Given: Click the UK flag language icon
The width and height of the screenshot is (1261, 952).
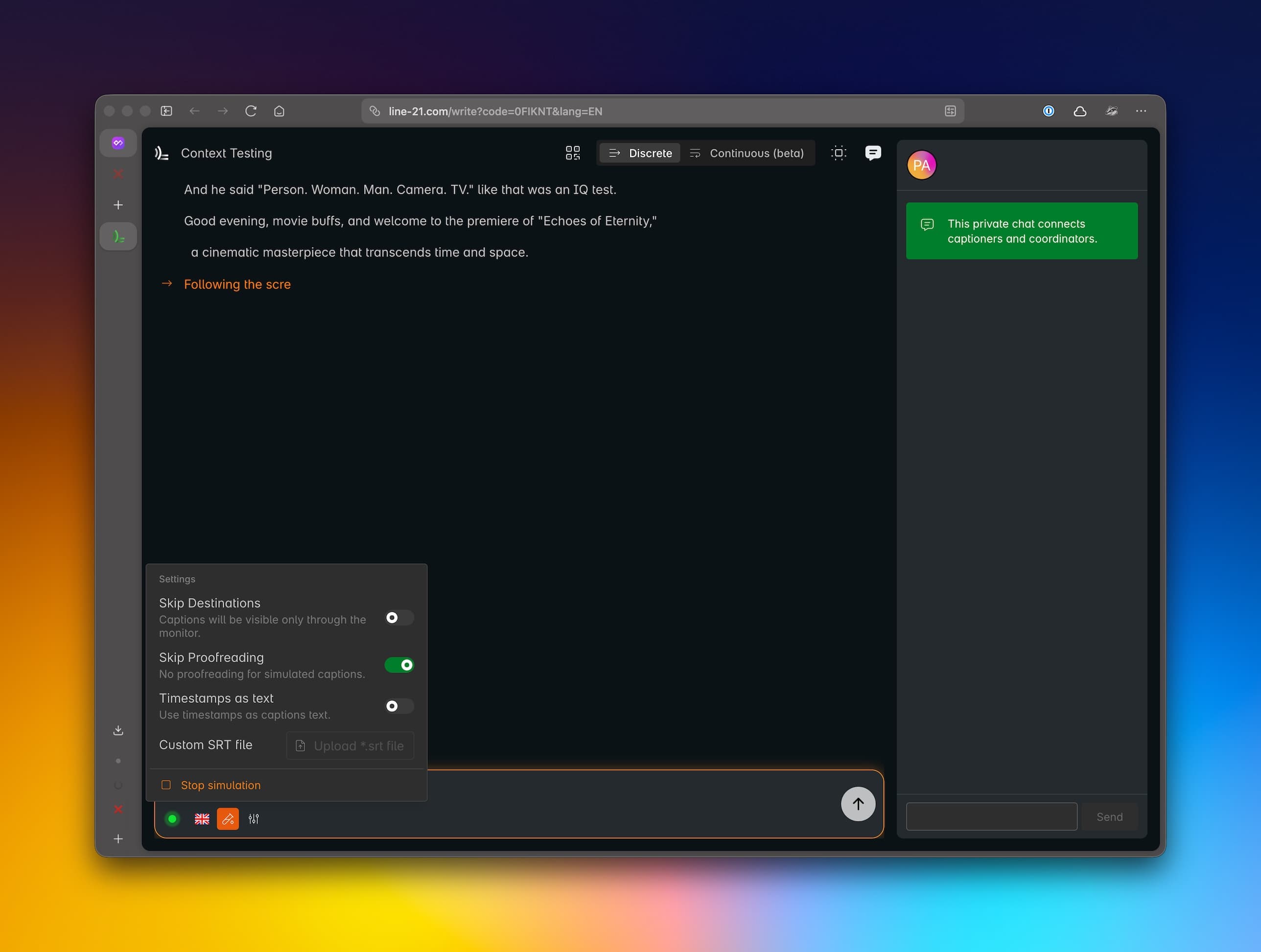Looking at the screenshot, I should click(202, 819).
